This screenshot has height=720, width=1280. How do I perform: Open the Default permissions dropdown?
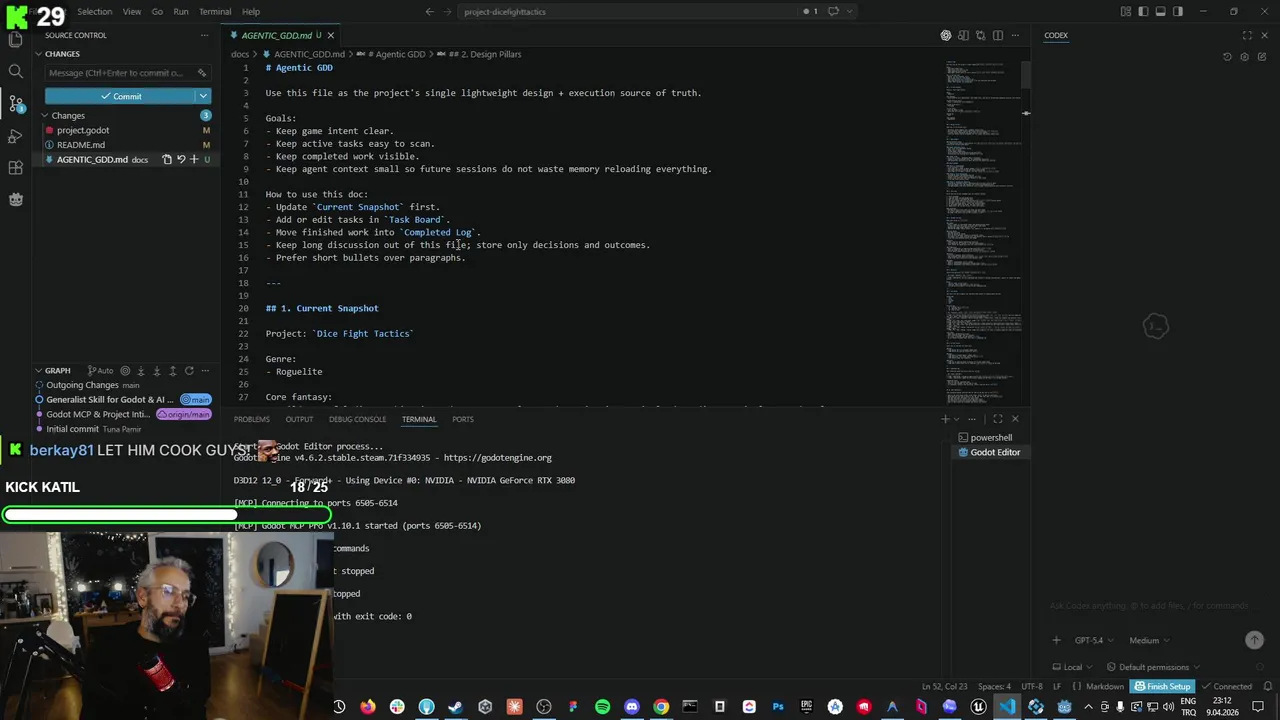1153,667
